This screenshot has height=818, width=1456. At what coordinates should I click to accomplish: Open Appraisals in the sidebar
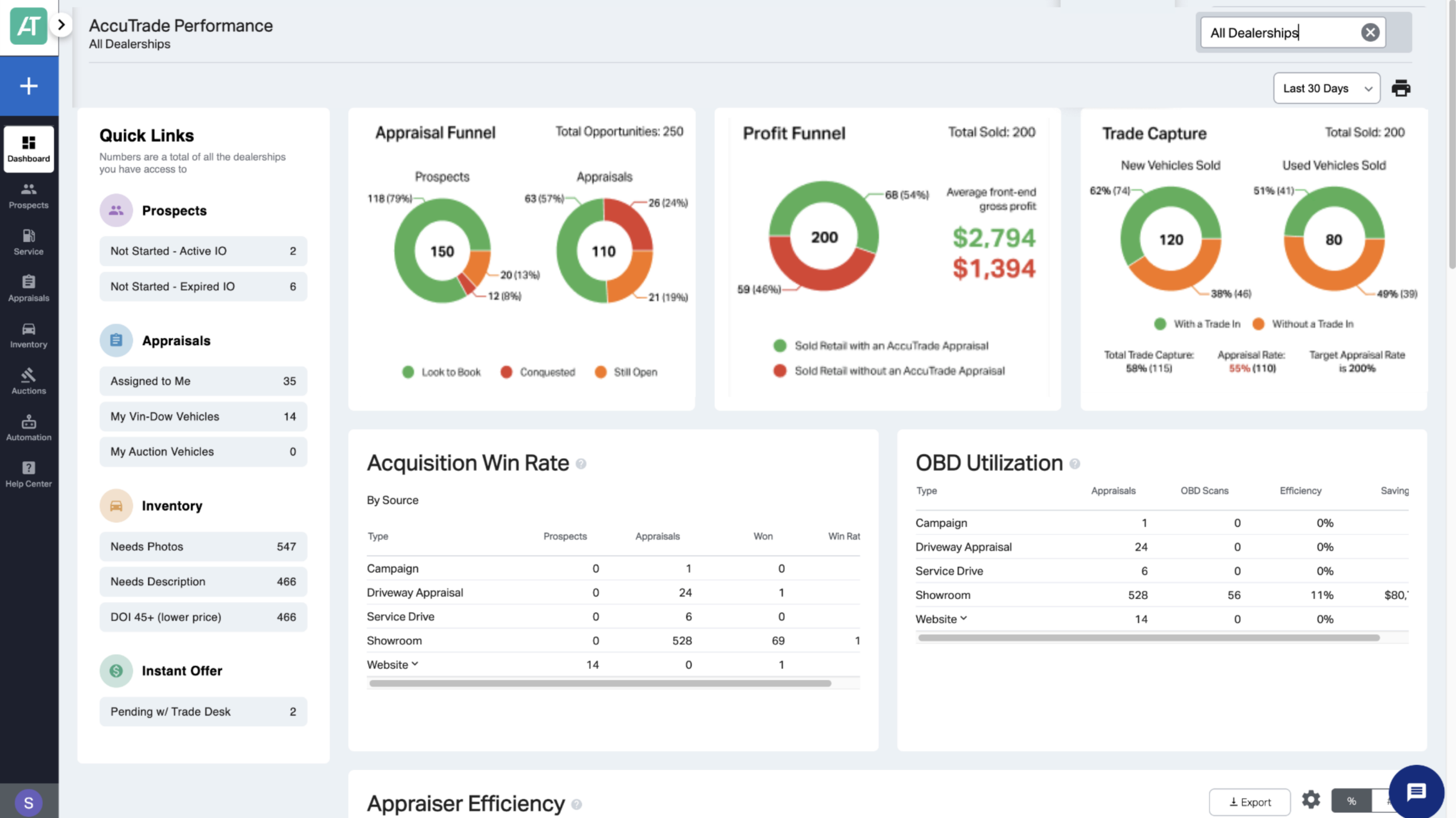tap(29, 289)
